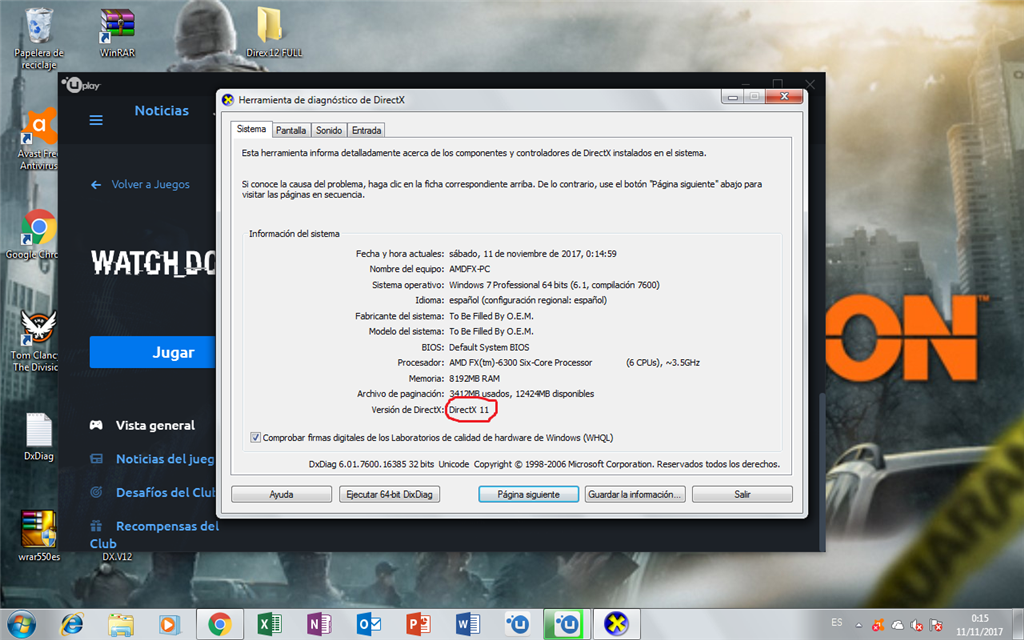Click the OneDrive cloud tray icon
The image size is (1024, 640).
click(897, 625)
